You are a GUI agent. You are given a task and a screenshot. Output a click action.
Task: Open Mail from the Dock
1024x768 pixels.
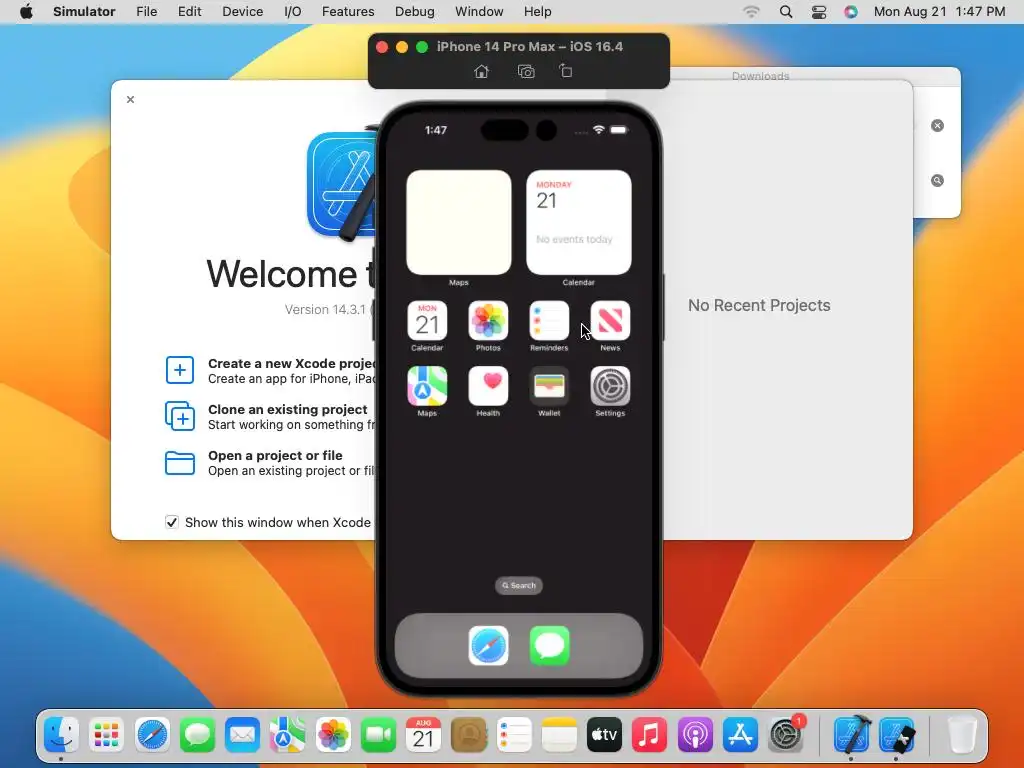242,735
